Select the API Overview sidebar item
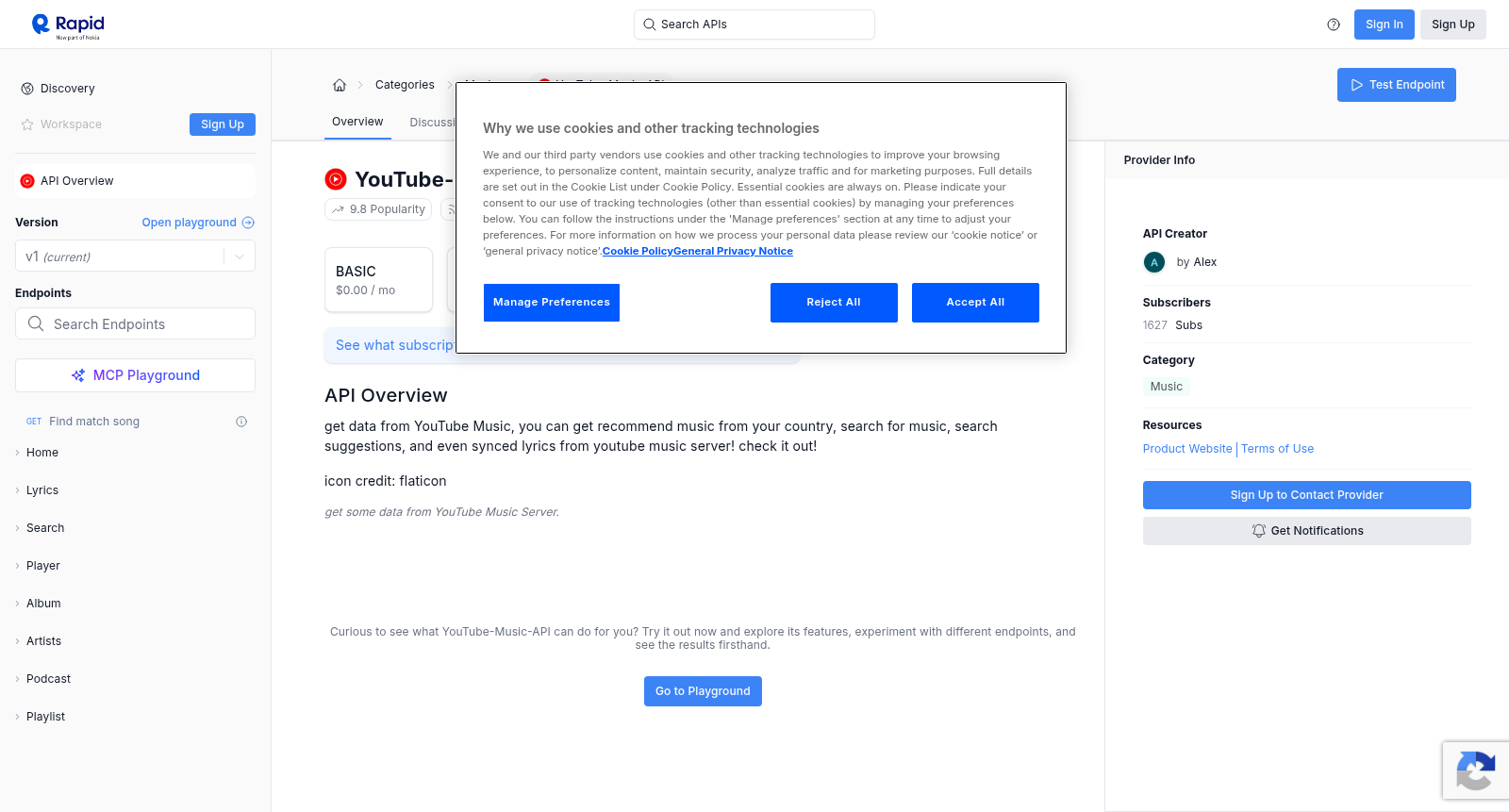The image size is (1509, 812). [135, 181]
